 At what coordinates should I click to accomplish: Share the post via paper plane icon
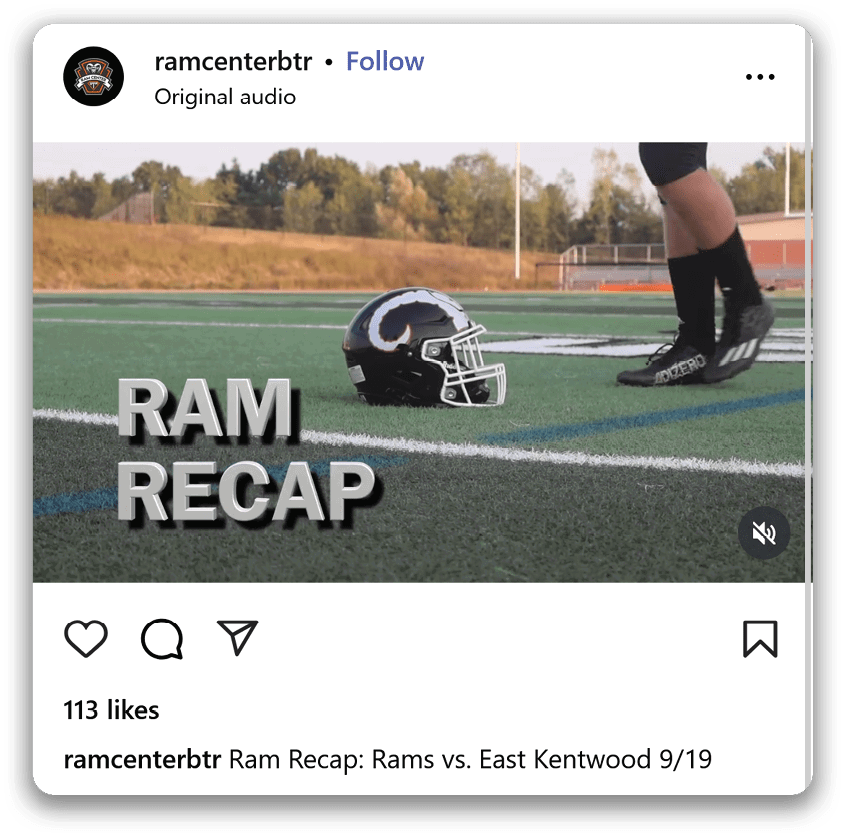237,637
